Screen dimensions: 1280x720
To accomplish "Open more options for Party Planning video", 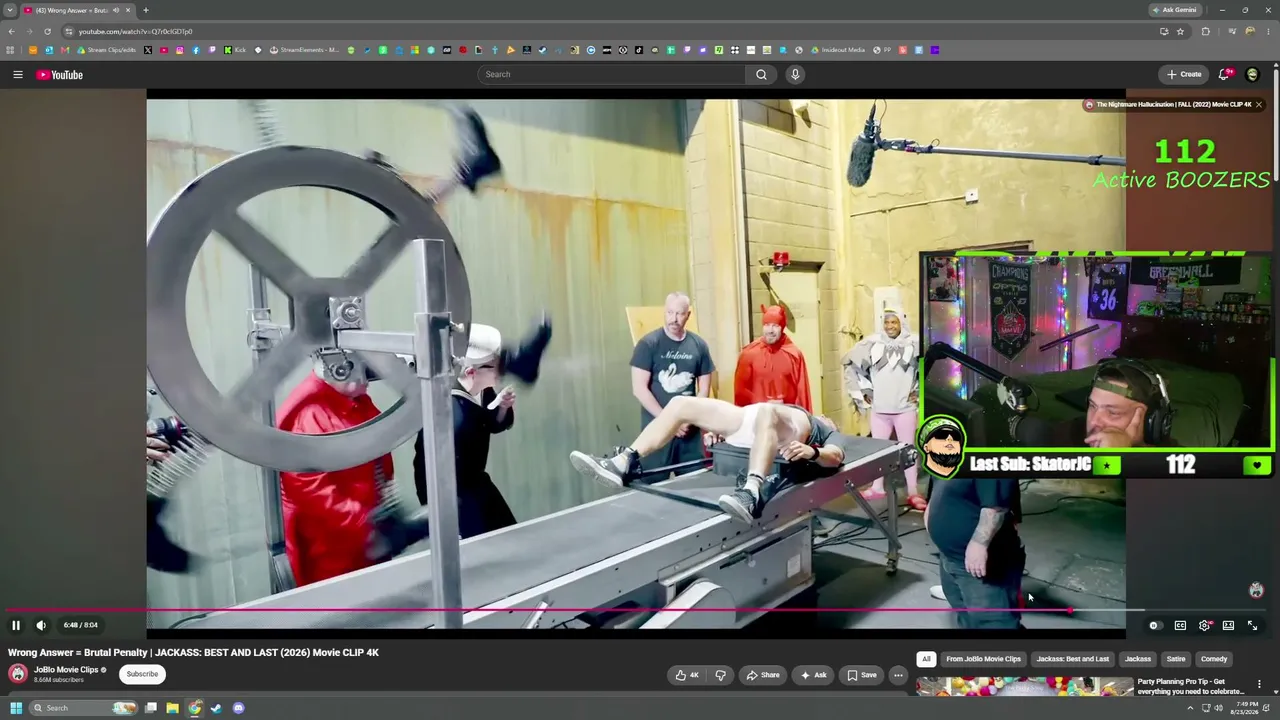I will coord(1259,686).
